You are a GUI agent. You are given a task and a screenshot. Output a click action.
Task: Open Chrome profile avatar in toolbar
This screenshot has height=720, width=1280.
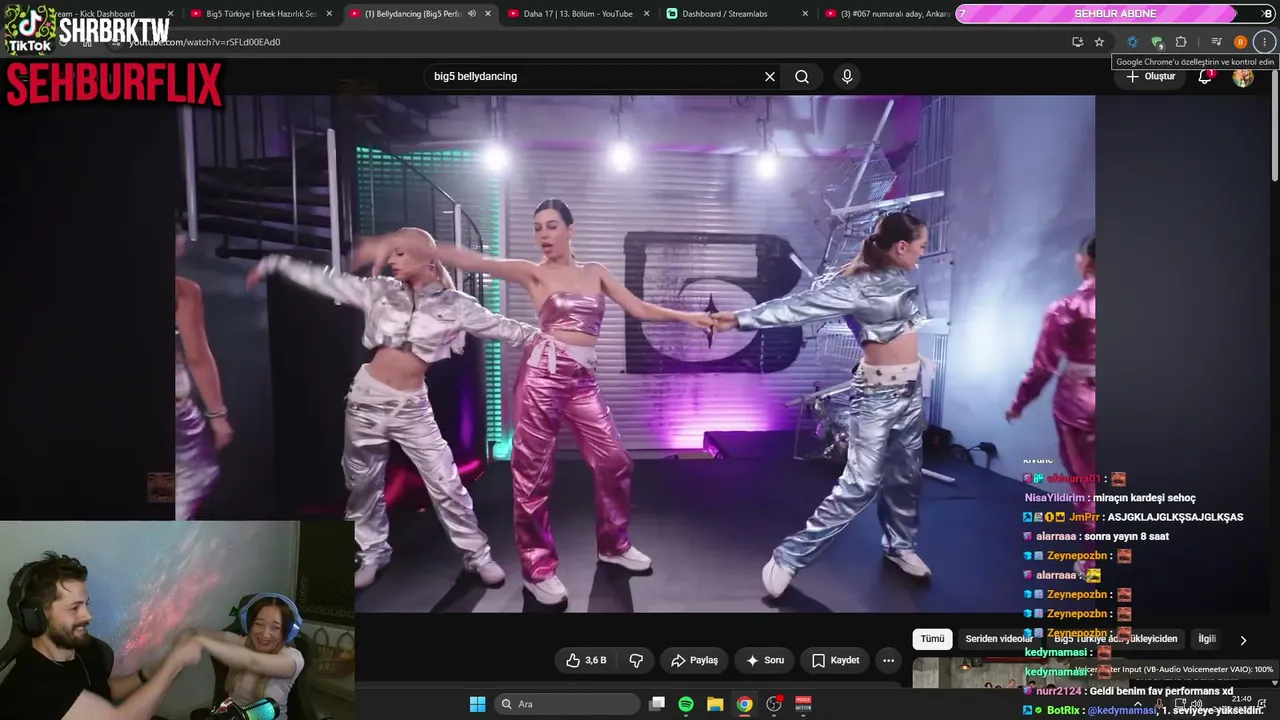tap(1241, 42)
